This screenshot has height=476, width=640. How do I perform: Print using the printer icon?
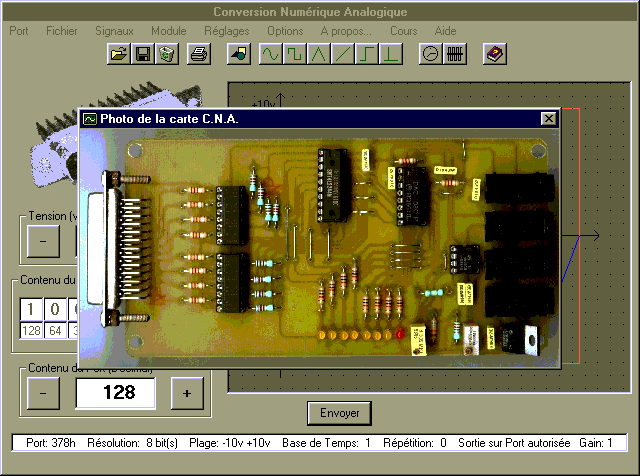tap(199, 54)
